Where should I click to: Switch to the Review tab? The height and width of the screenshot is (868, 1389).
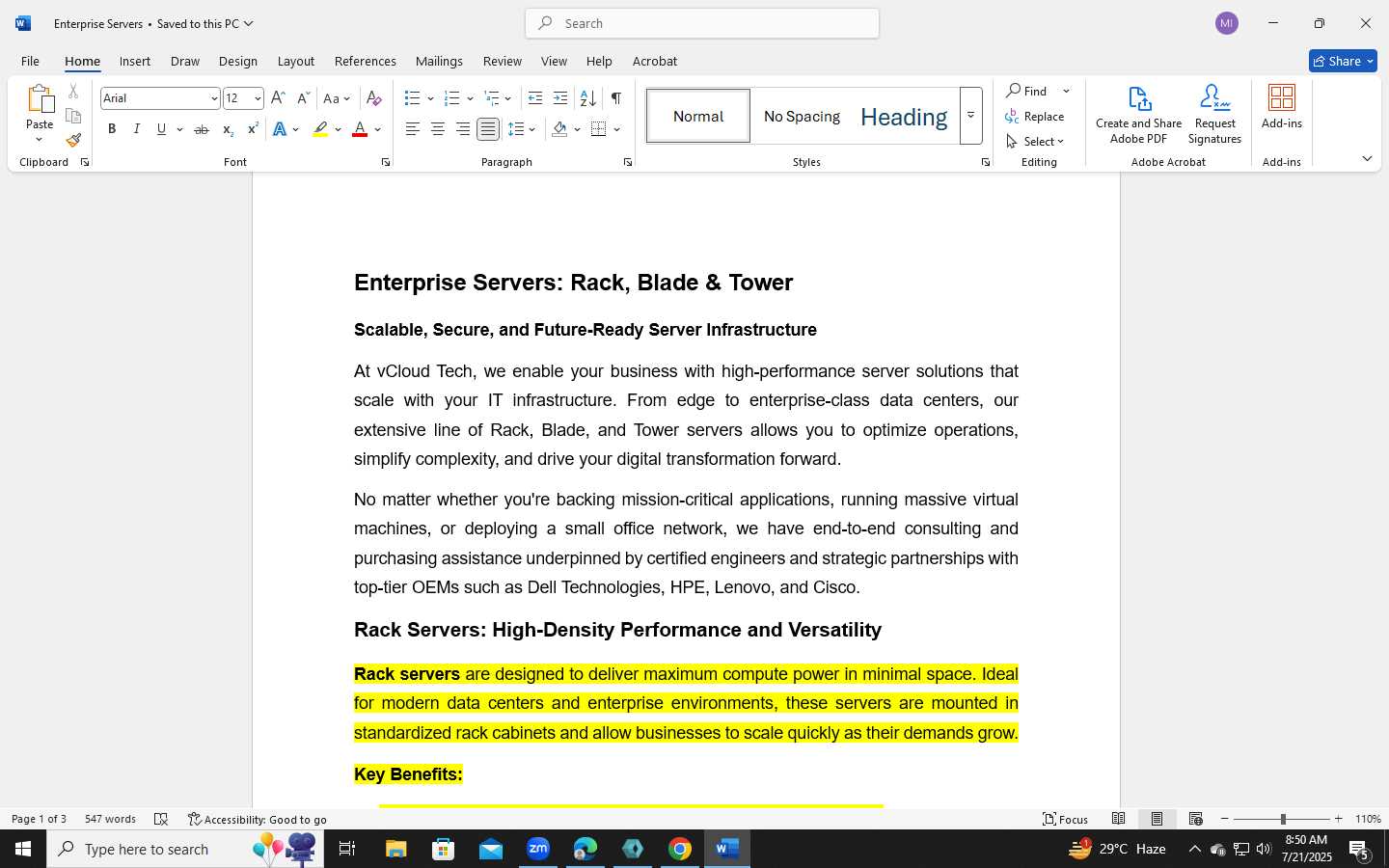pos(502,61)
